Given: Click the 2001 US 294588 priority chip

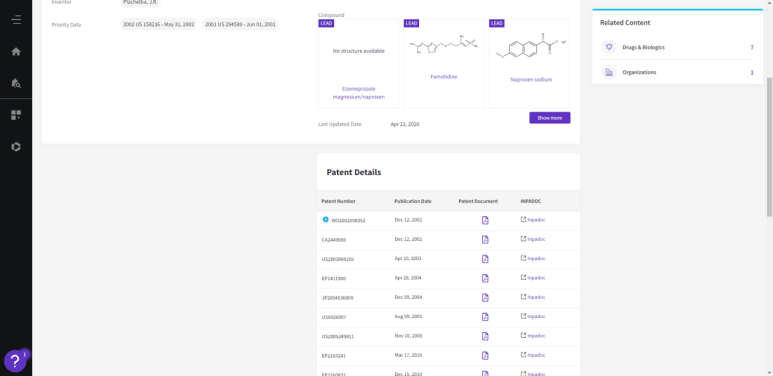Looking at the screenshot, I should tap(241, 24).
